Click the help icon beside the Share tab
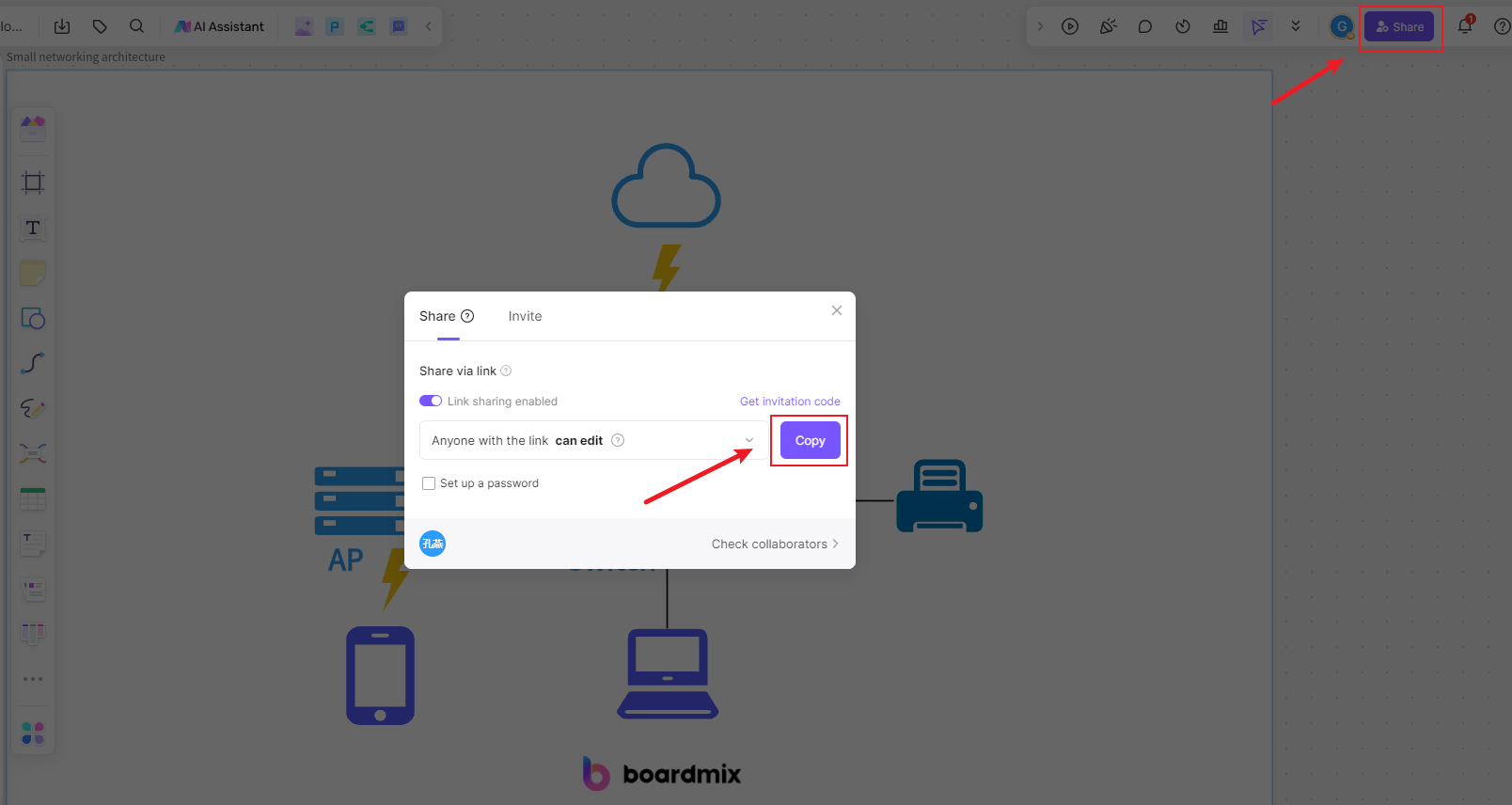 point(467,316)
